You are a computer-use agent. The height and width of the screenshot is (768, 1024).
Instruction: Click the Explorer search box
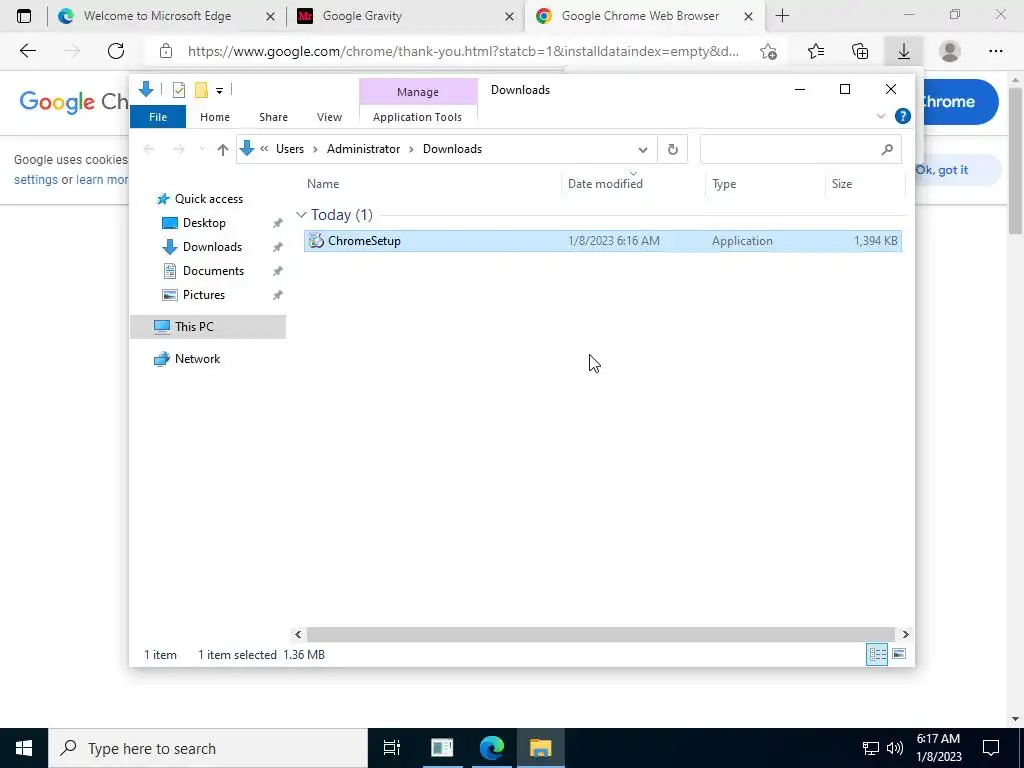point(801,150)
